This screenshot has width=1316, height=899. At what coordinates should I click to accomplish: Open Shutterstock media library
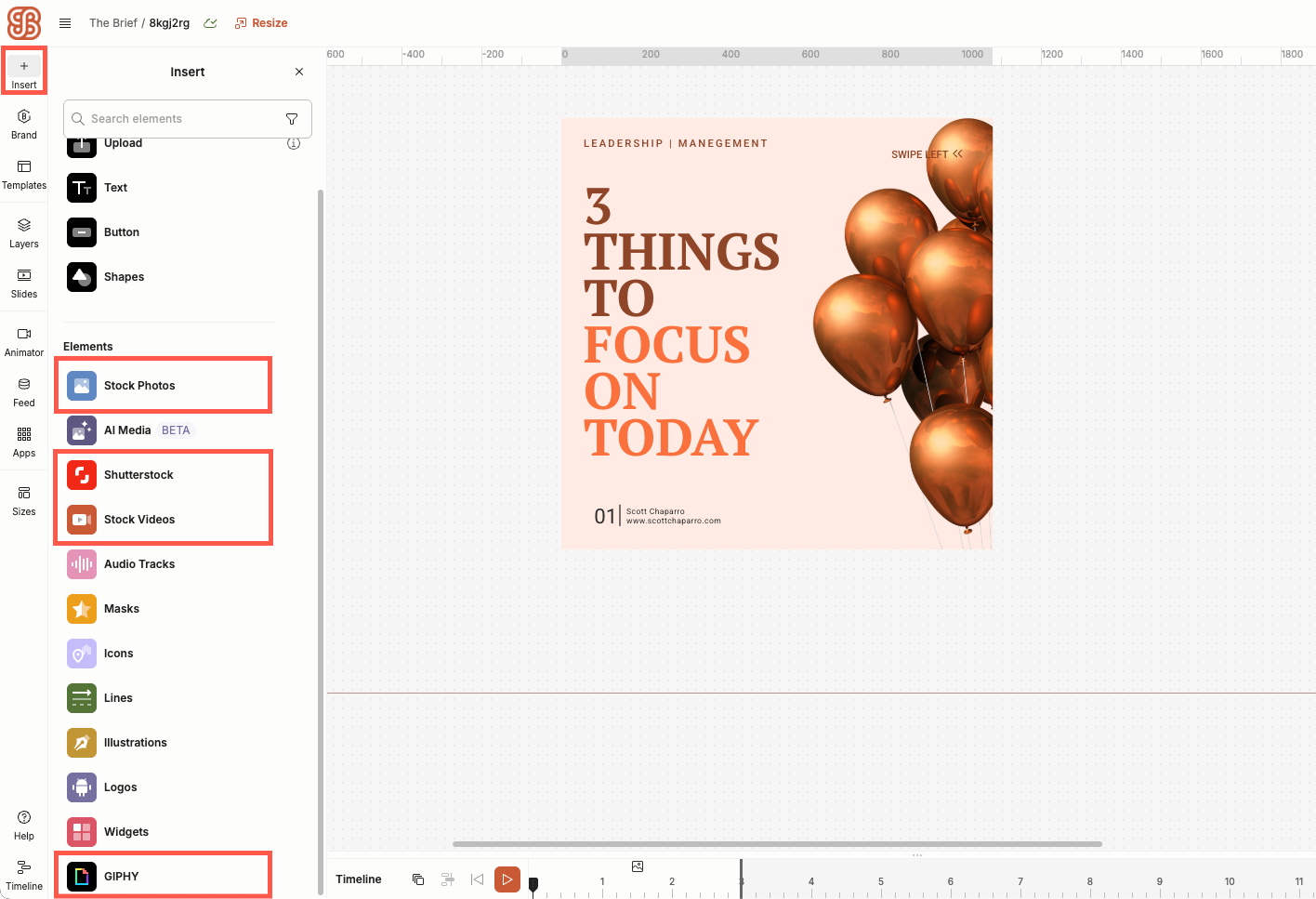click(138, 475)
